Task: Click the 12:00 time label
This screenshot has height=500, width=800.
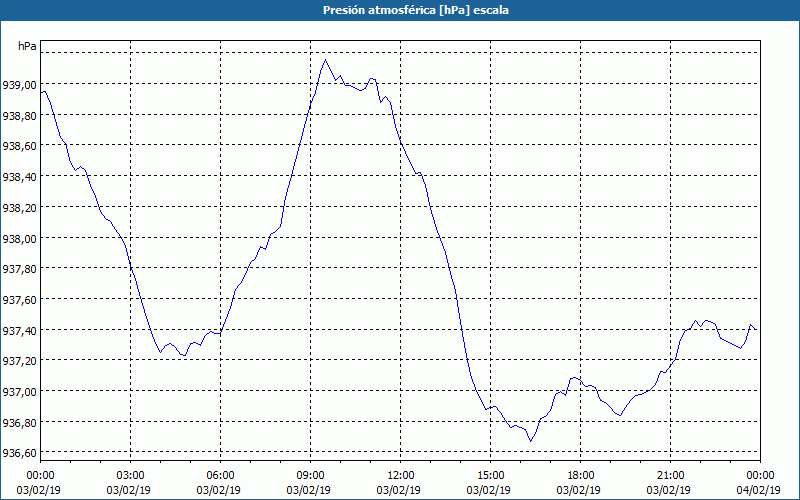Action: pyautogui.click(x=401, y=476)
